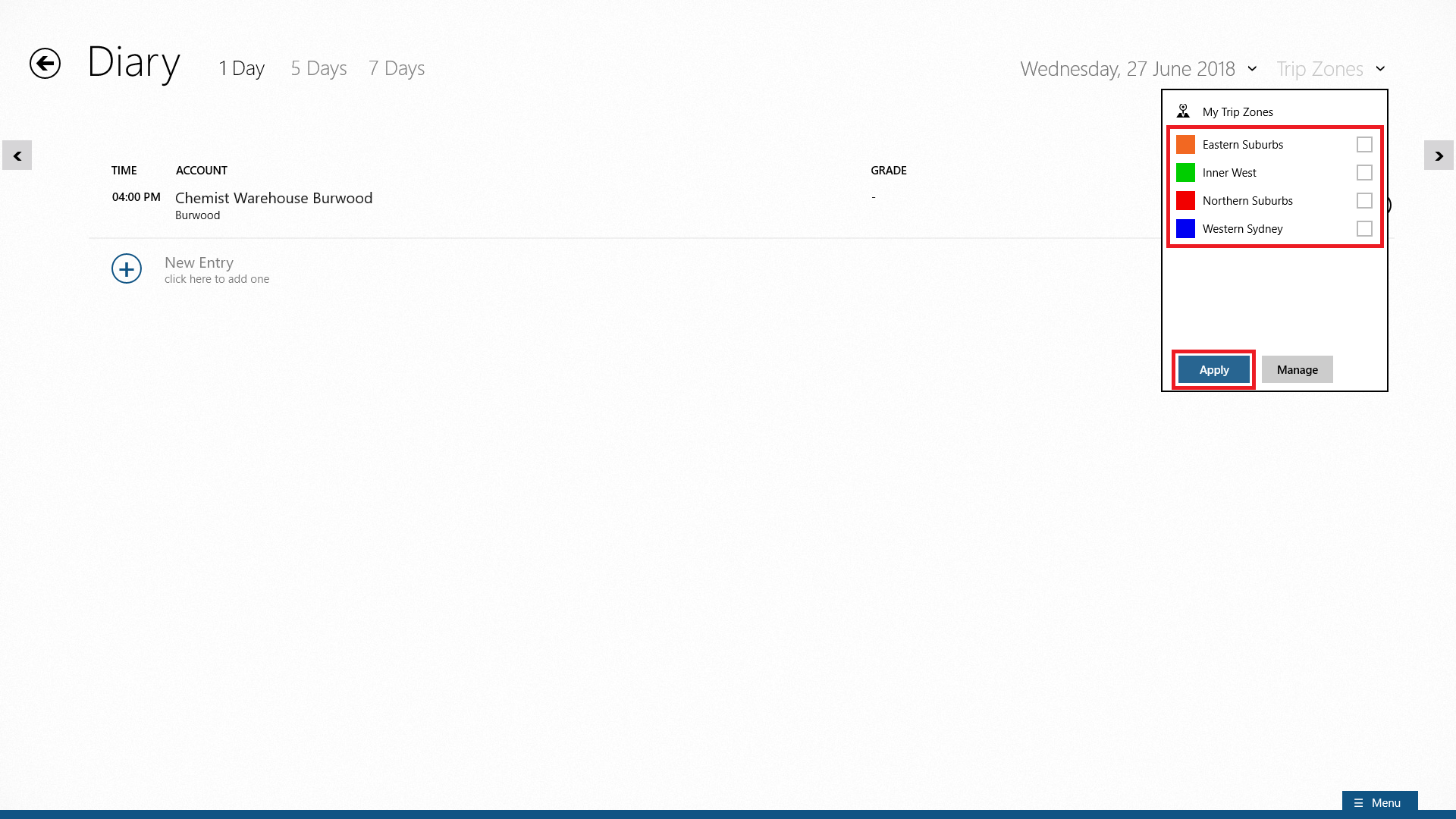Click the hamburger Menu icon at bottom
This screenshot has width=1456, height=819.
1358,803
